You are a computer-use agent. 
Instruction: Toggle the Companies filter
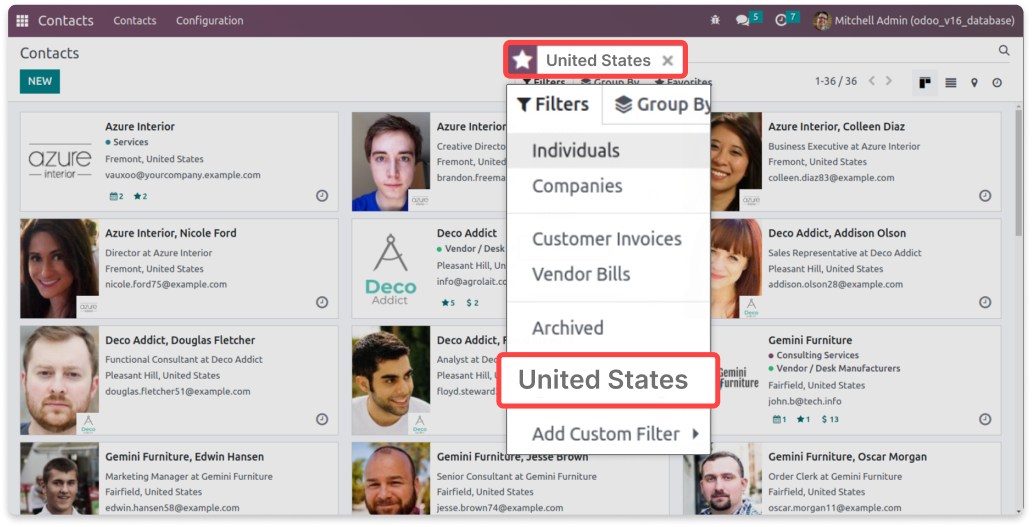click(x=609, y=186)
